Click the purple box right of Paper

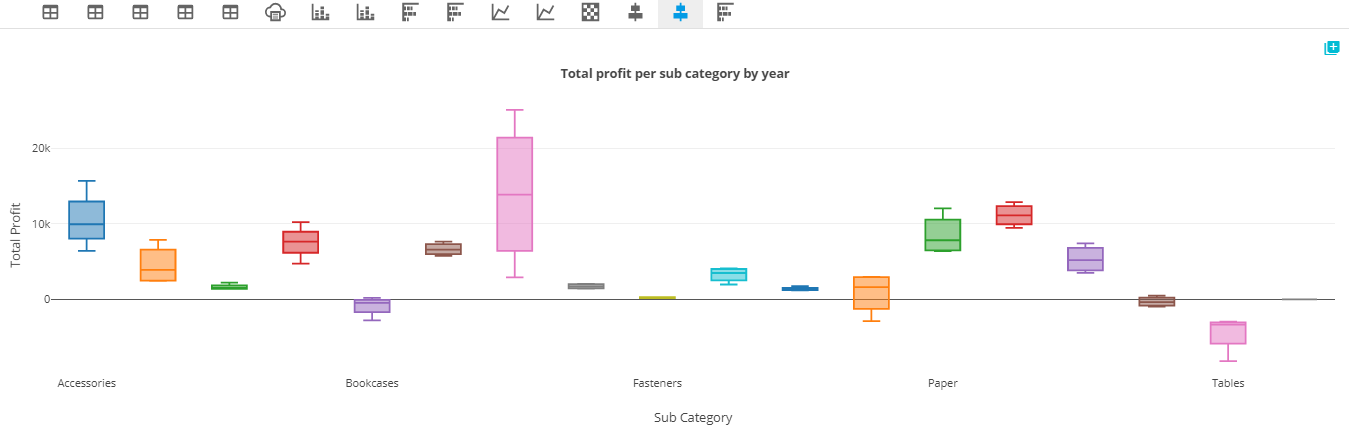1085,259
